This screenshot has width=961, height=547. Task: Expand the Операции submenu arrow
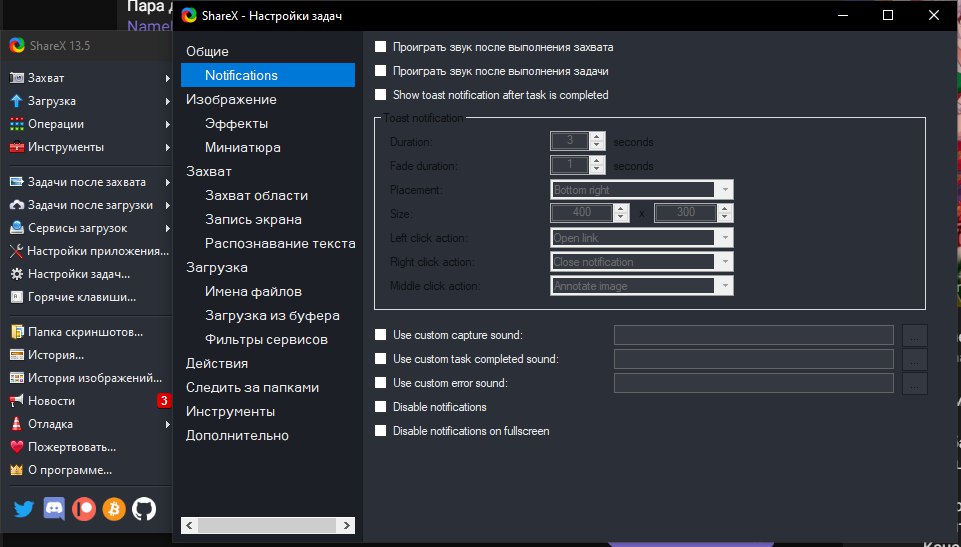(x=167, y=124)
